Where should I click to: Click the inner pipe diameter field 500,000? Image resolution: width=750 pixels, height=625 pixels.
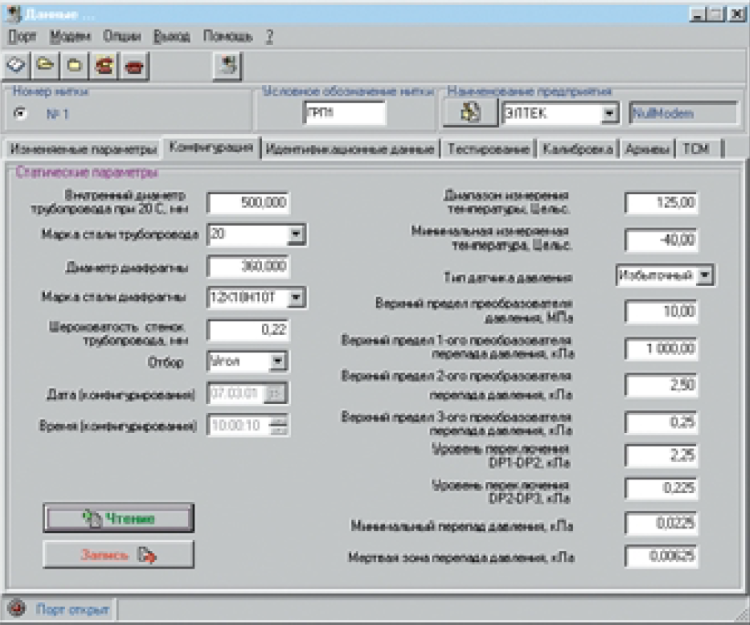[x=248, y=203]
